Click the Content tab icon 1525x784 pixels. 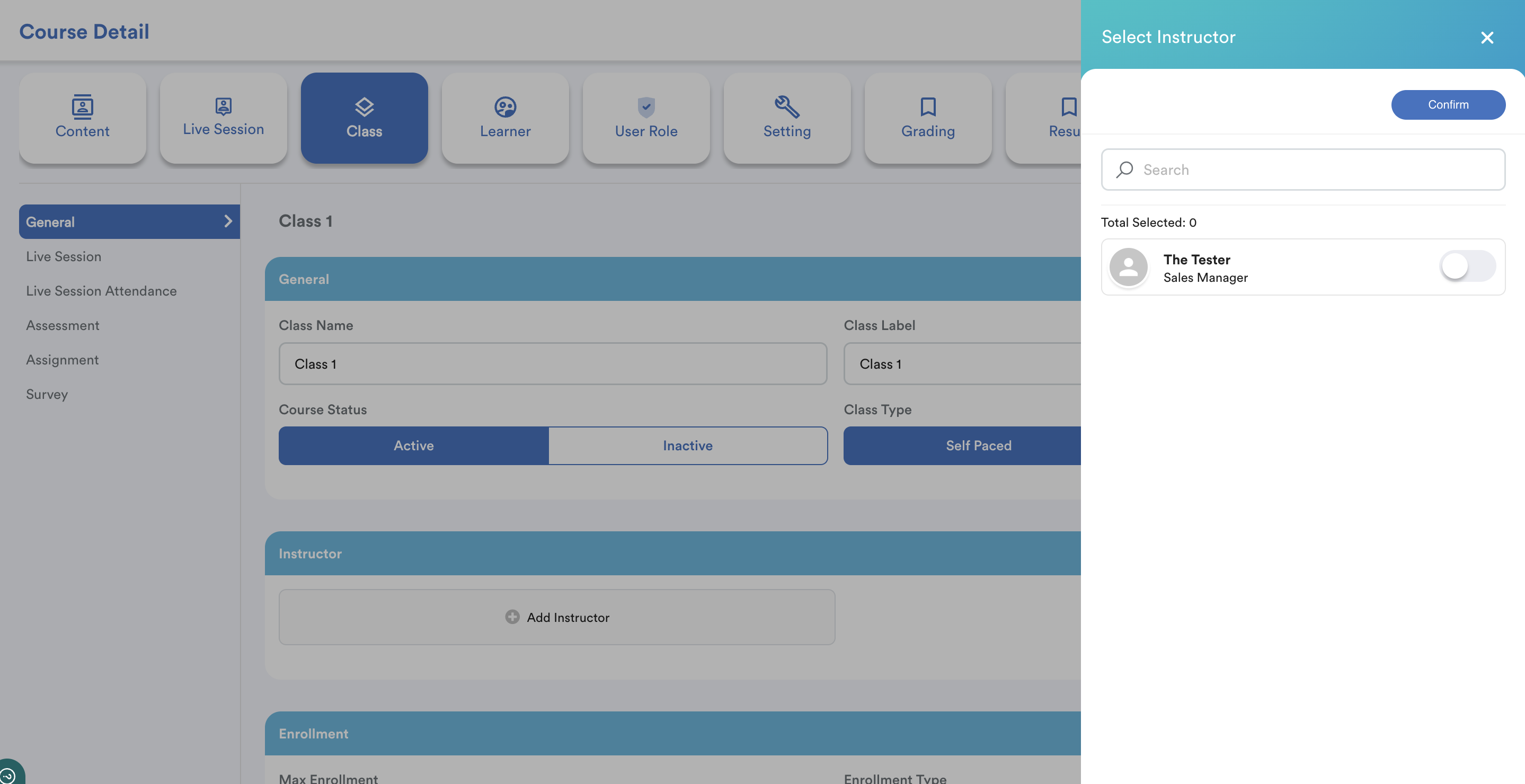pos(82,106)
